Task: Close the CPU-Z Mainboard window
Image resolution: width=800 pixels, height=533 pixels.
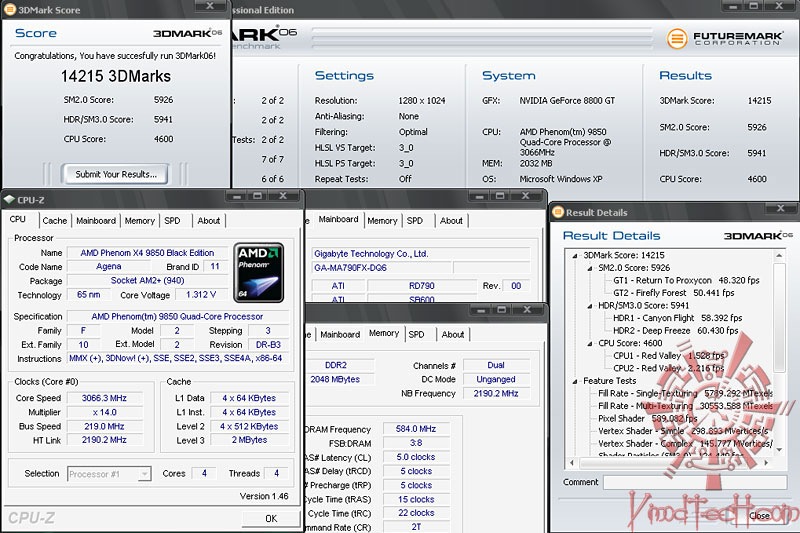Action: (x=525, y=196)
